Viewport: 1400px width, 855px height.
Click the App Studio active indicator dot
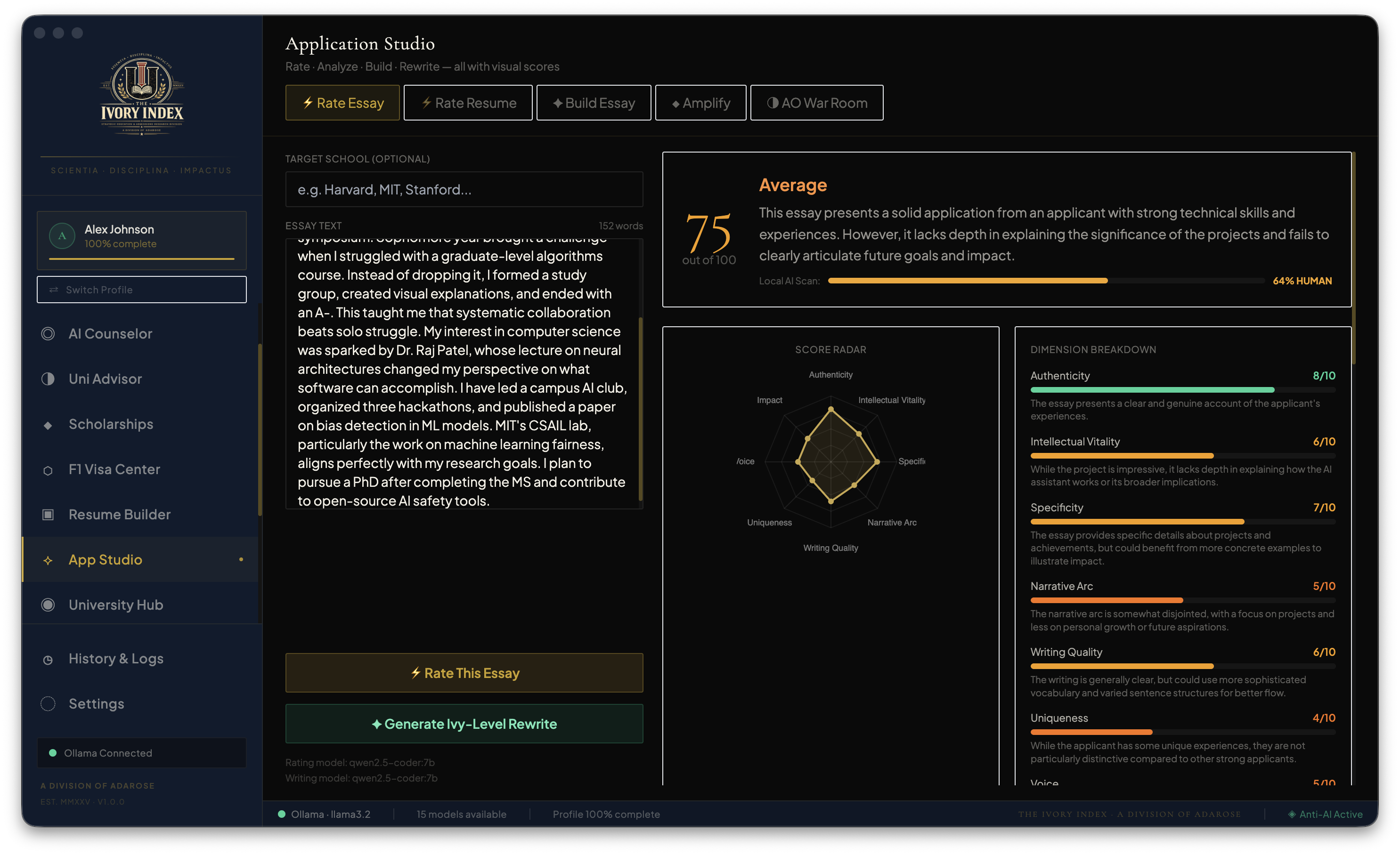pos(241,560)
